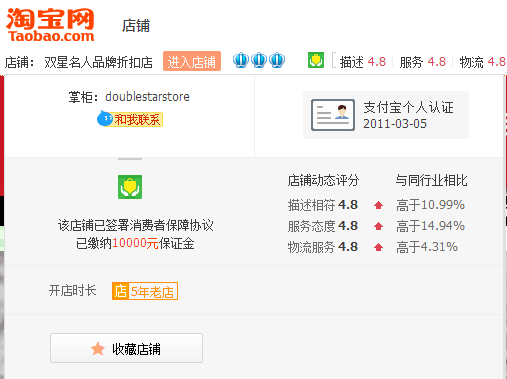Open the doublestarstore owner link

point(147,97)
